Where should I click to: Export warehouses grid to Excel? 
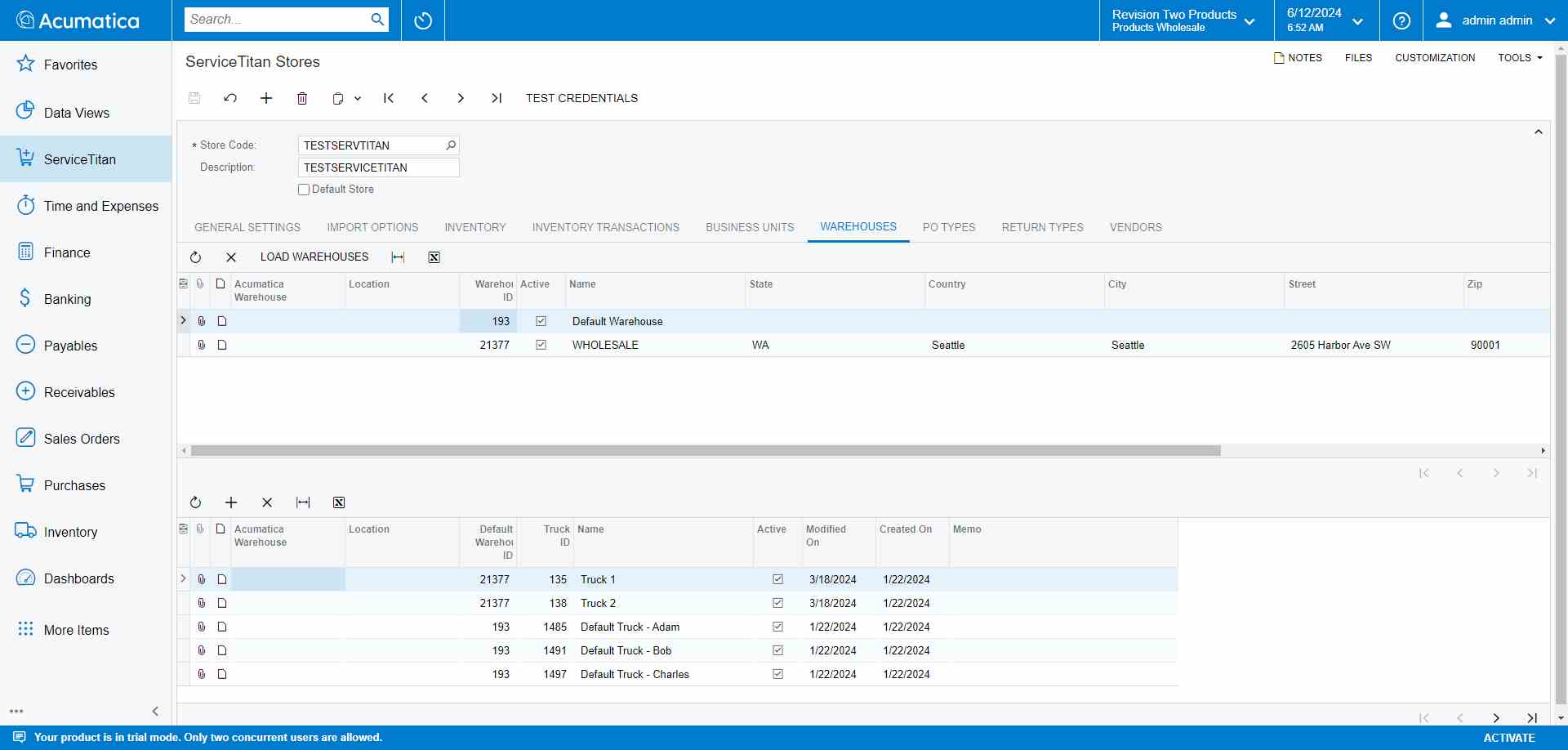click(434, 257)
